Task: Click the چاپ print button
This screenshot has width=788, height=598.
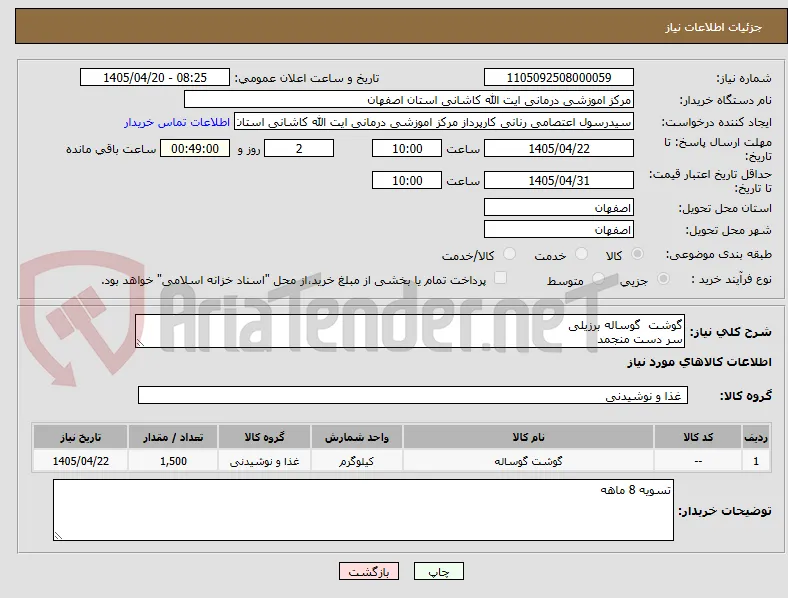Action: pos(439,571)
